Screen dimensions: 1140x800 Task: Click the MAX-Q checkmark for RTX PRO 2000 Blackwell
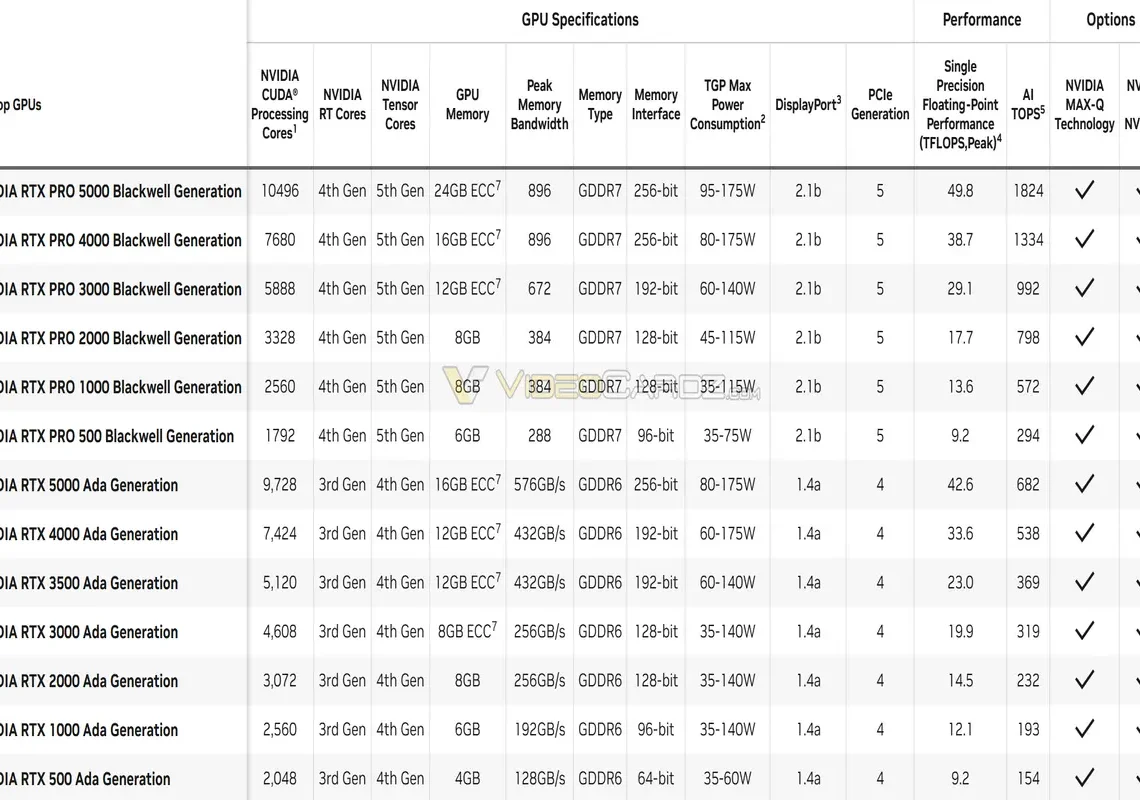(1084, 337)
